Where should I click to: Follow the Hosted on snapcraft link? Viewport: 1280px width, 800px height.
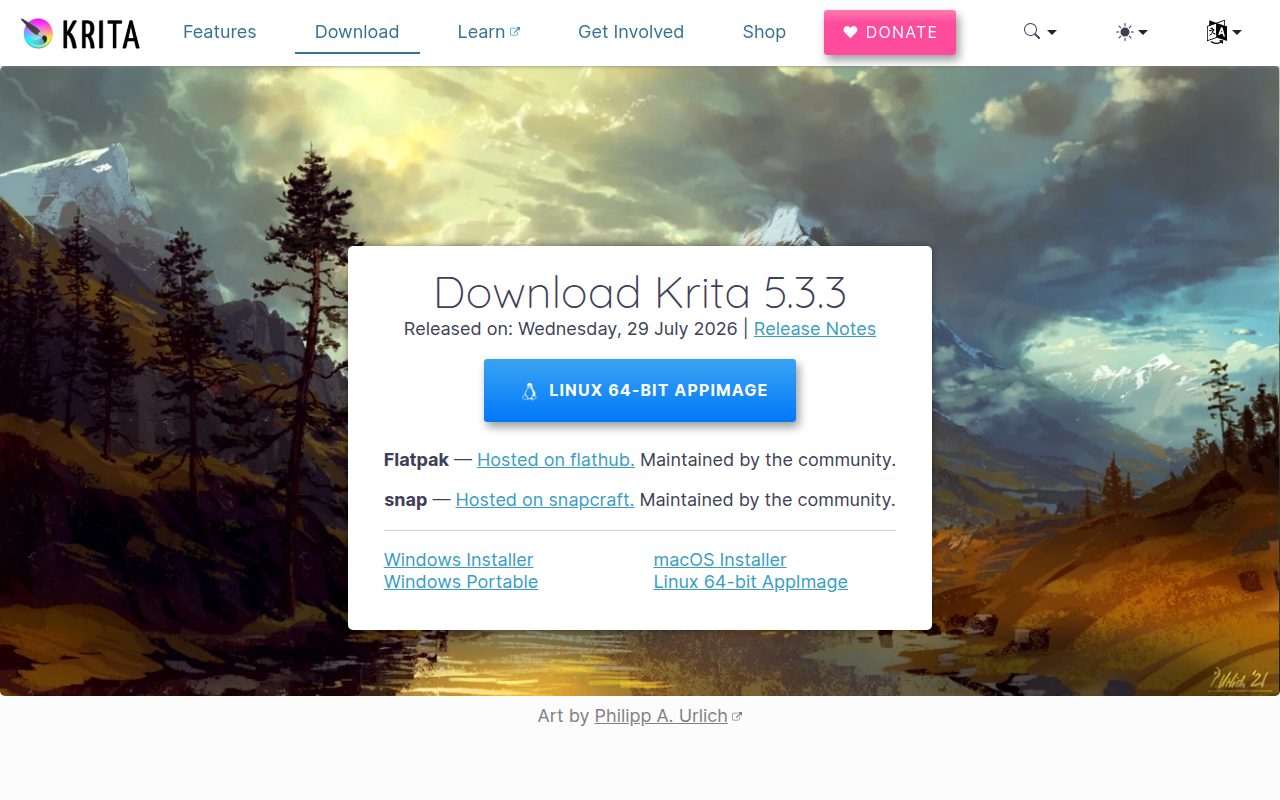tap(545, 500)
